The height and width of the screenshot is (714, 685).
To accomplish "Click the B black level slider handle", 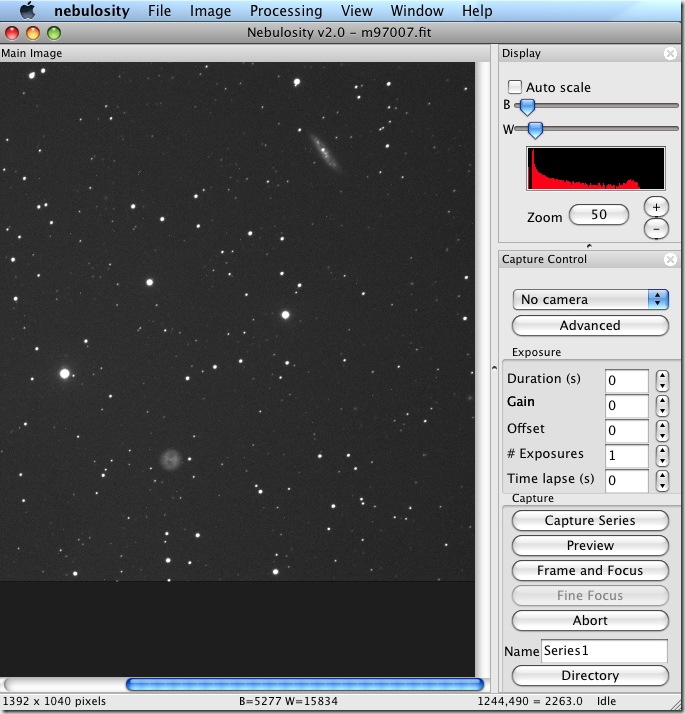I will click(x=527, y=107).
